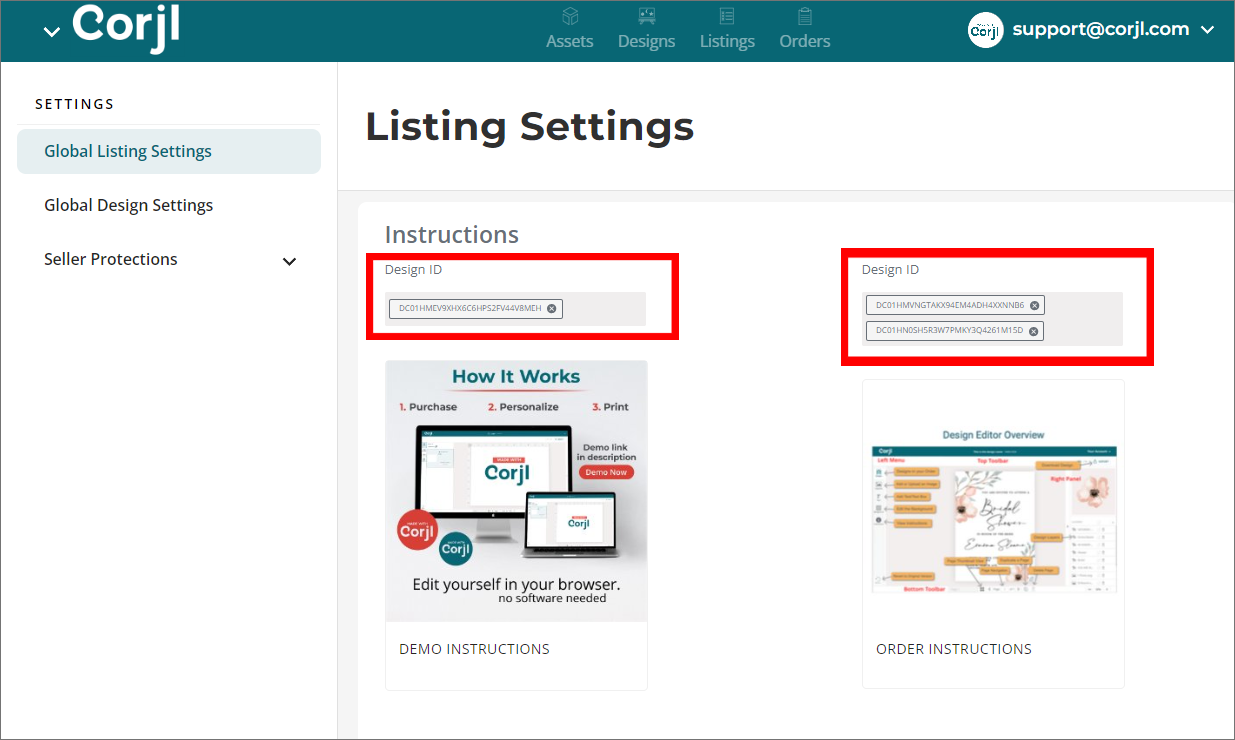This screenshot has height=740, width=1235.
Task: Select Global Design Settings
Action: [x=128, y=205]
